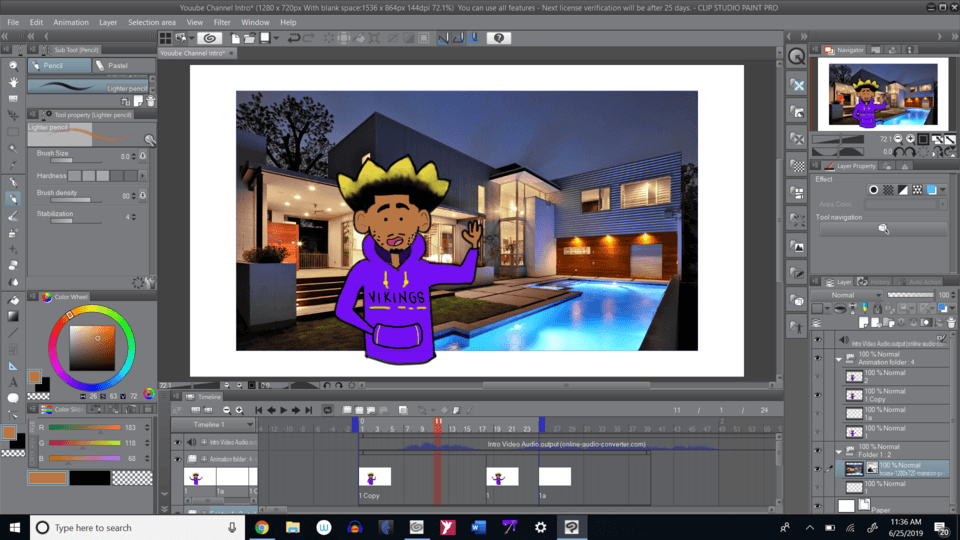
Task: Hide Animation folder track in timeline
Action: [178, 459]
